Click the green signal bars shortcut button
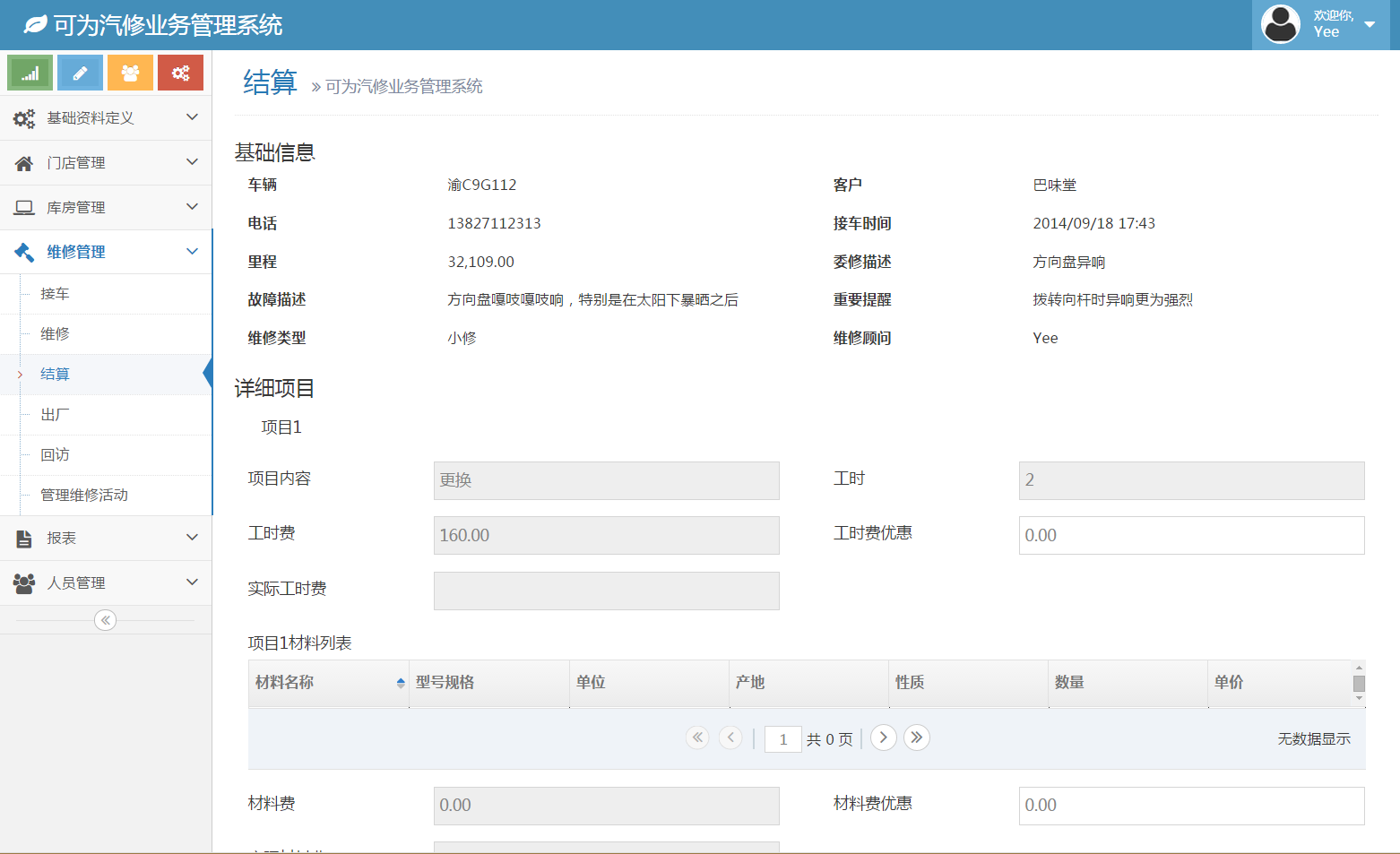 point(30,73)
